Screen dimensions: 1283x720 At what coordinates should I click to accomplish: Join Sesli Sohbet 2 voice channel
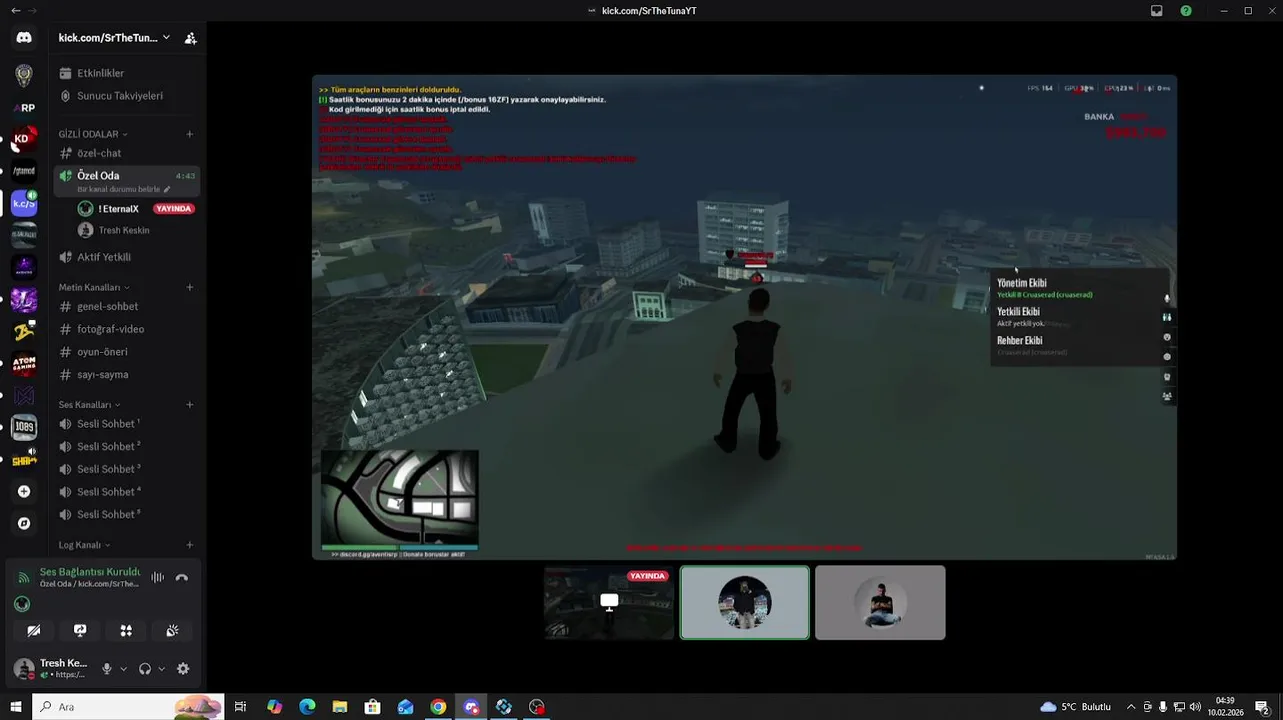(x=126, y=447)
